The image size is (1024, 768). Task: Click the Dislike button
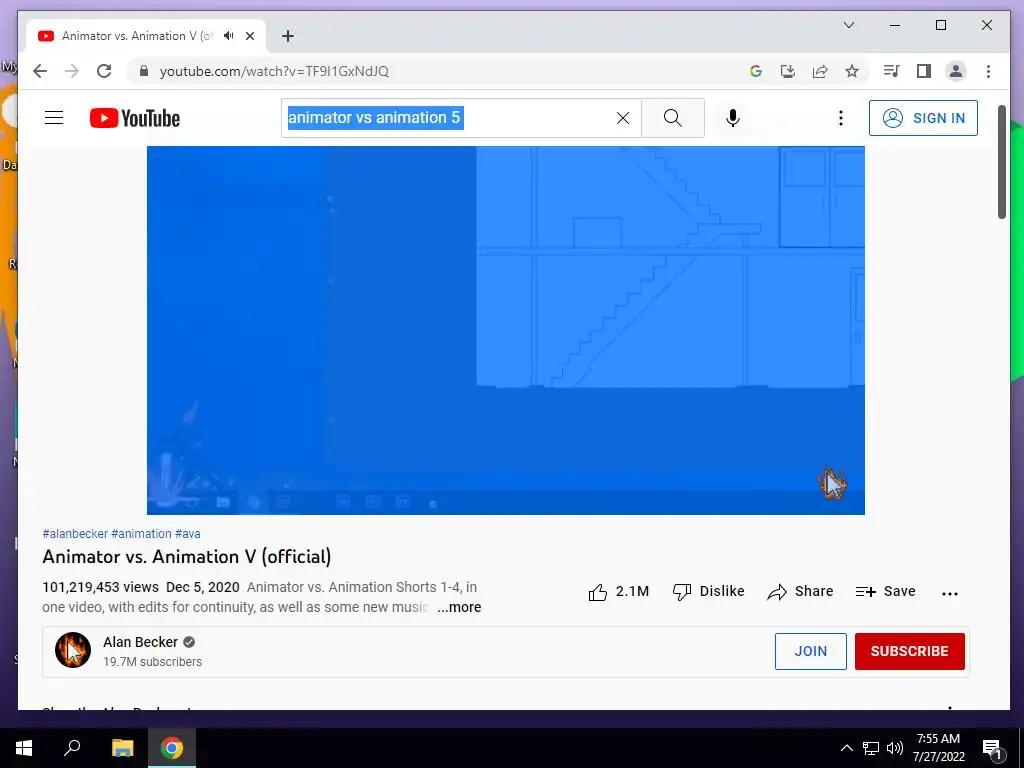pos(709,592)
